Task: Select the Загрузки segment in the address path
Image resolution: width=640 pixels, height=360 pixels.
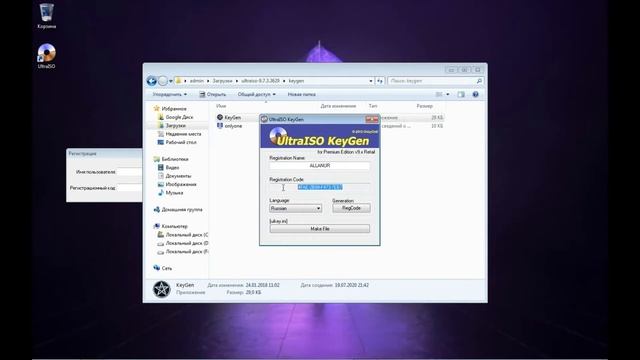Action: point(222,81)
